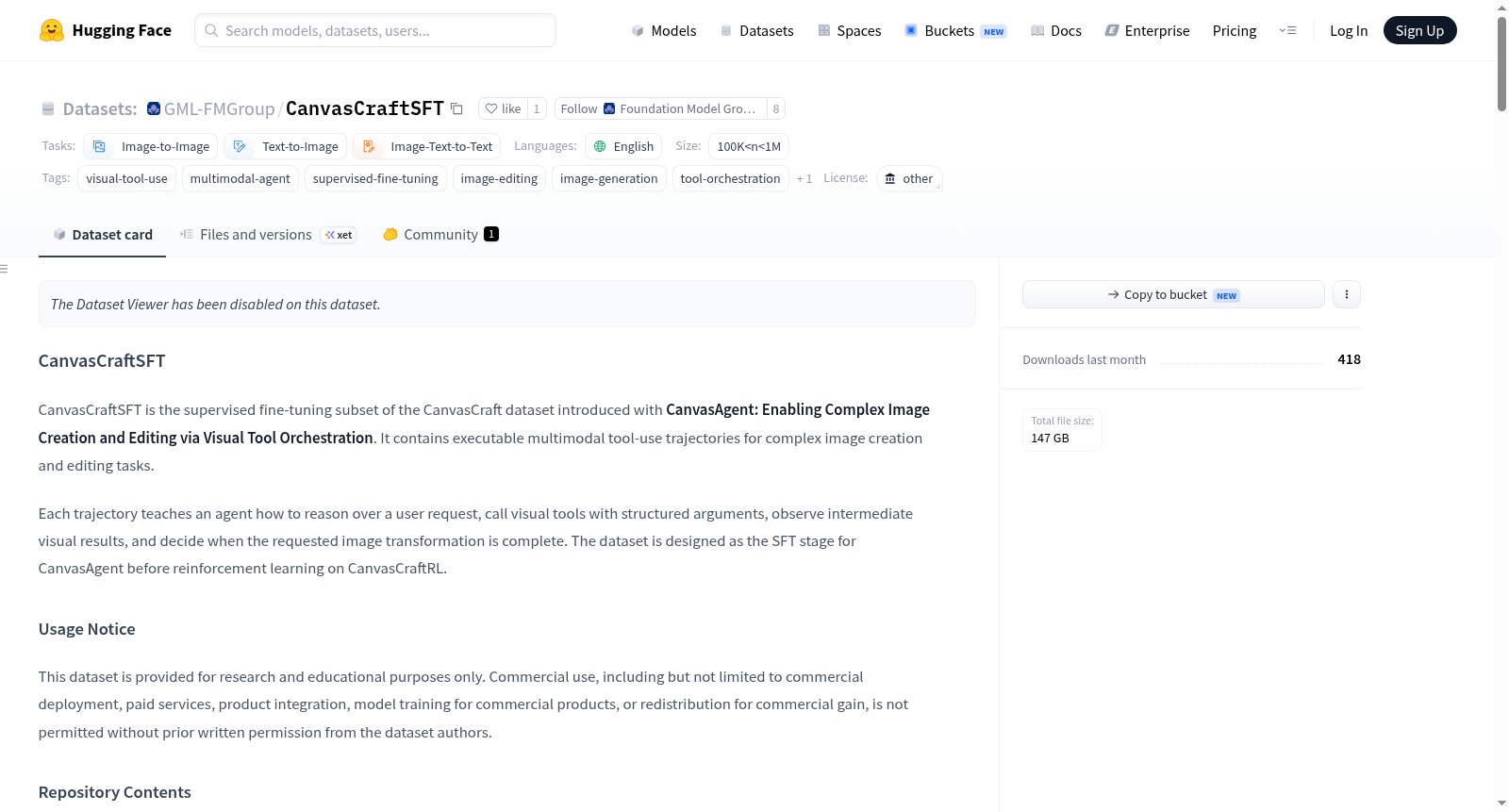The height and width of the screenshot is (812, 1509).
Task: Open the more options kebab menu beside Copy to bucket
Action: pyautogui.click(x=1347, y=294)
